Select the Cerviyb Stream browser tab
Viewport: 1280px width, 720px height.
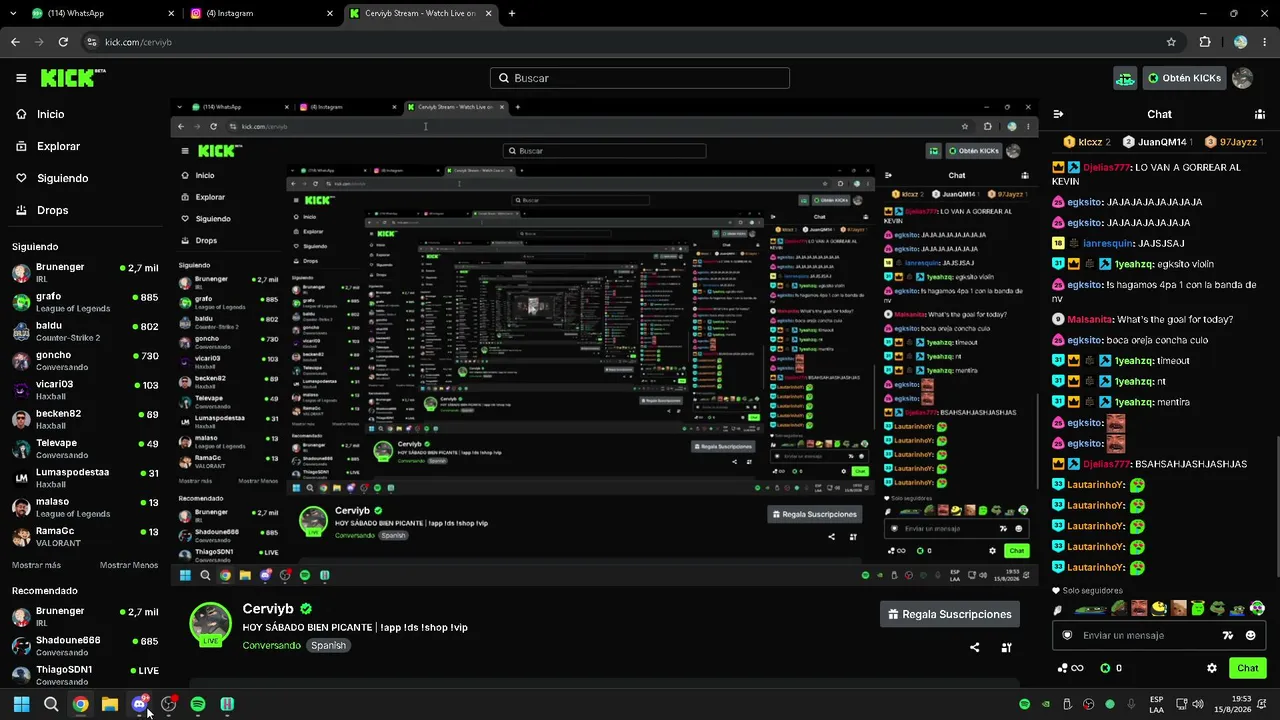420,14
